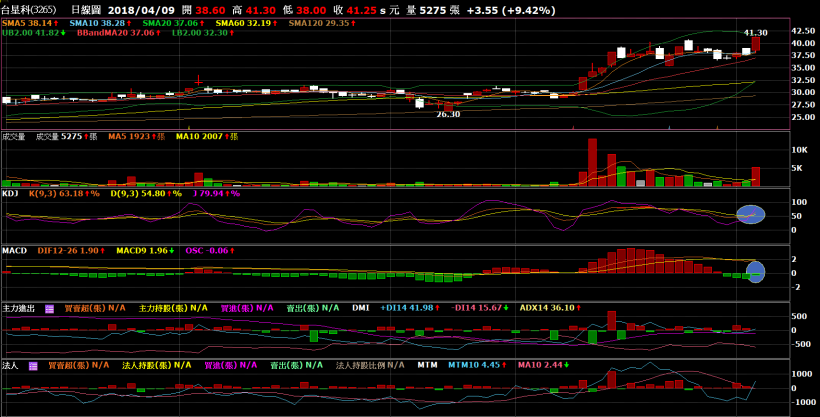820x417 pixels.
Task: Click the KDJ indicator title
Action: pyautogui.click(x=10, y=193)
